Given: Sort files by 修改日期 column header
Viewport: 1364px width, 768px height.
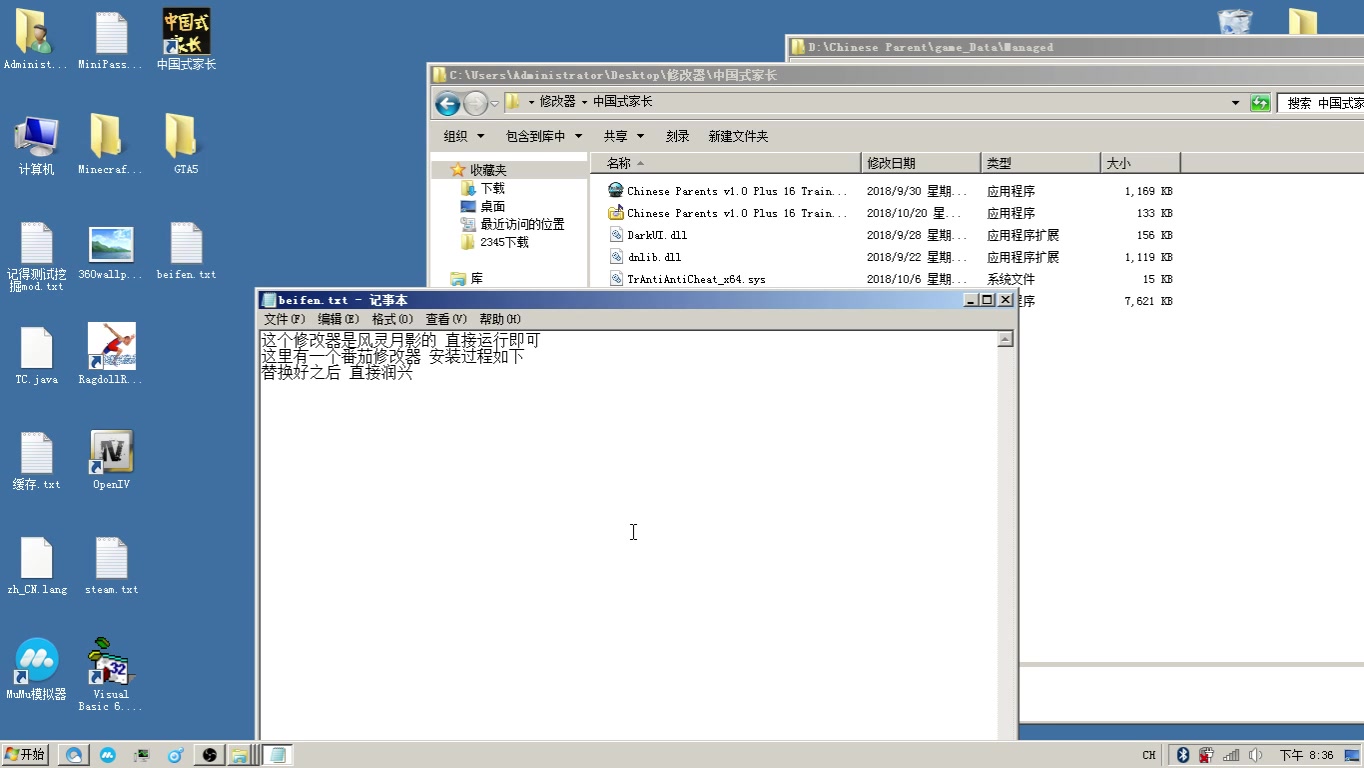Looking at the screenshot, I should (x=921, y=163).
